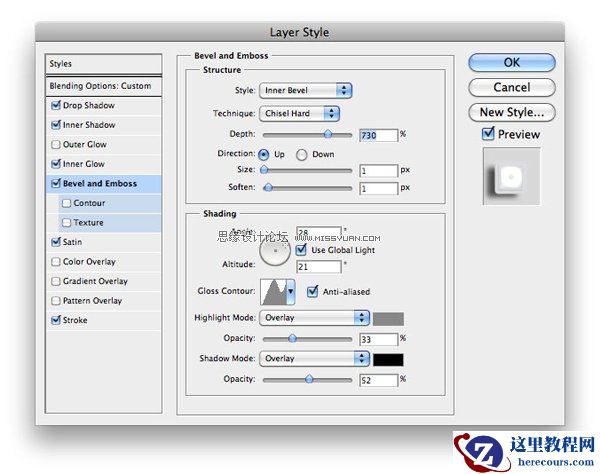Select the Contour sub-item label
The width and height of the screenshot is (600, 474).
coord(89,203)
